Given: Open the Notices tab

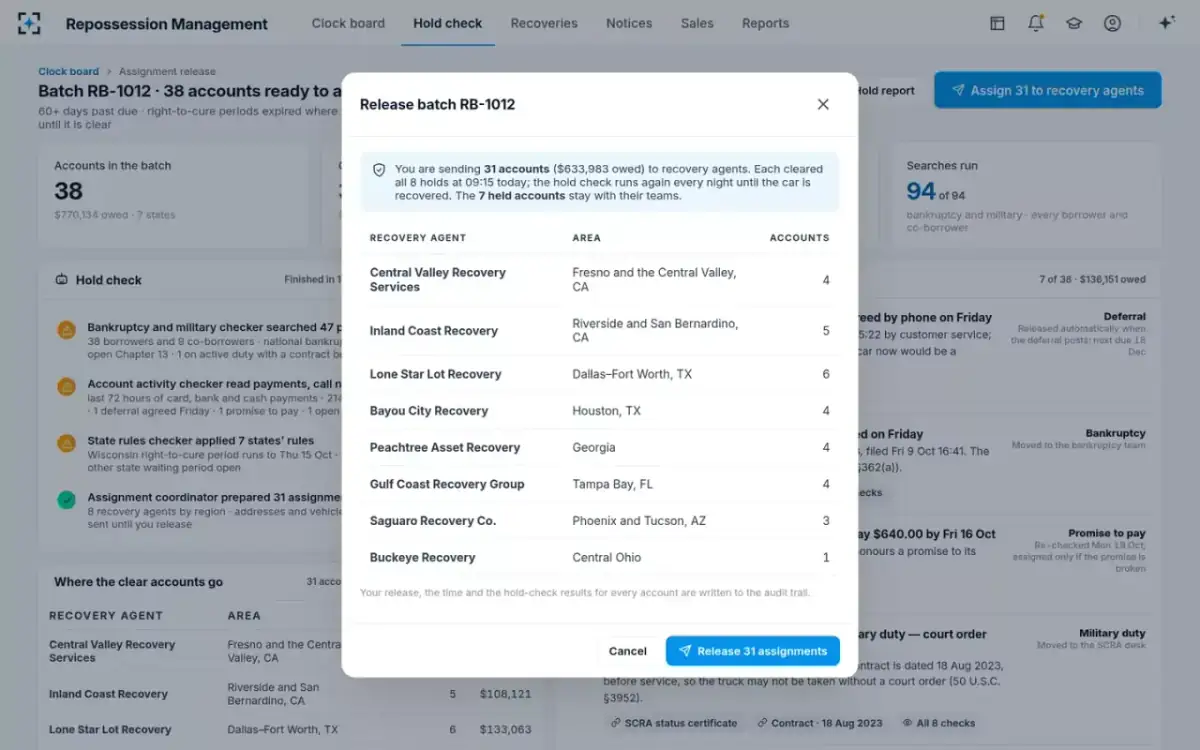Looking at the screenshot, I should pos(629,23).
